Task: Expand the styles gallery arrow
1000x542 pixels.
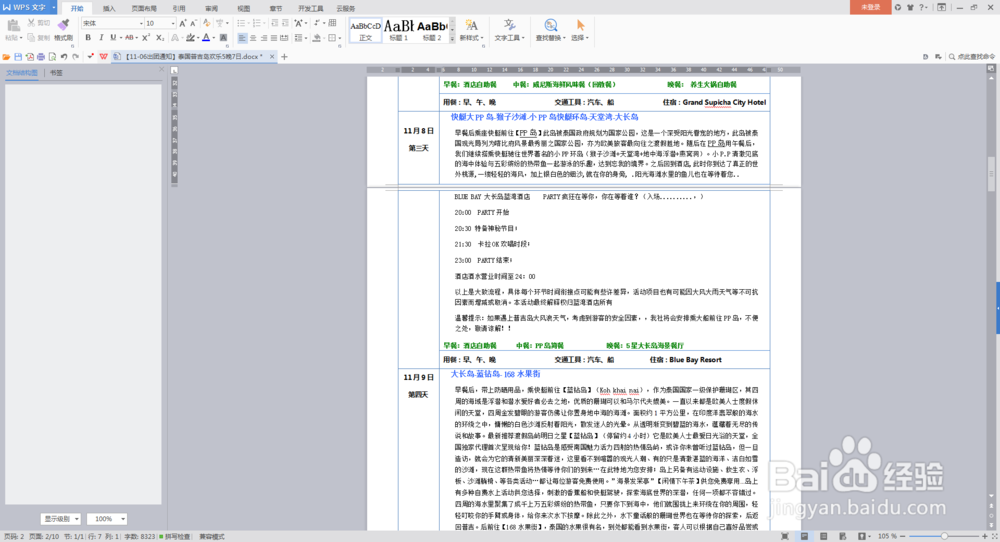Action: 452,38
